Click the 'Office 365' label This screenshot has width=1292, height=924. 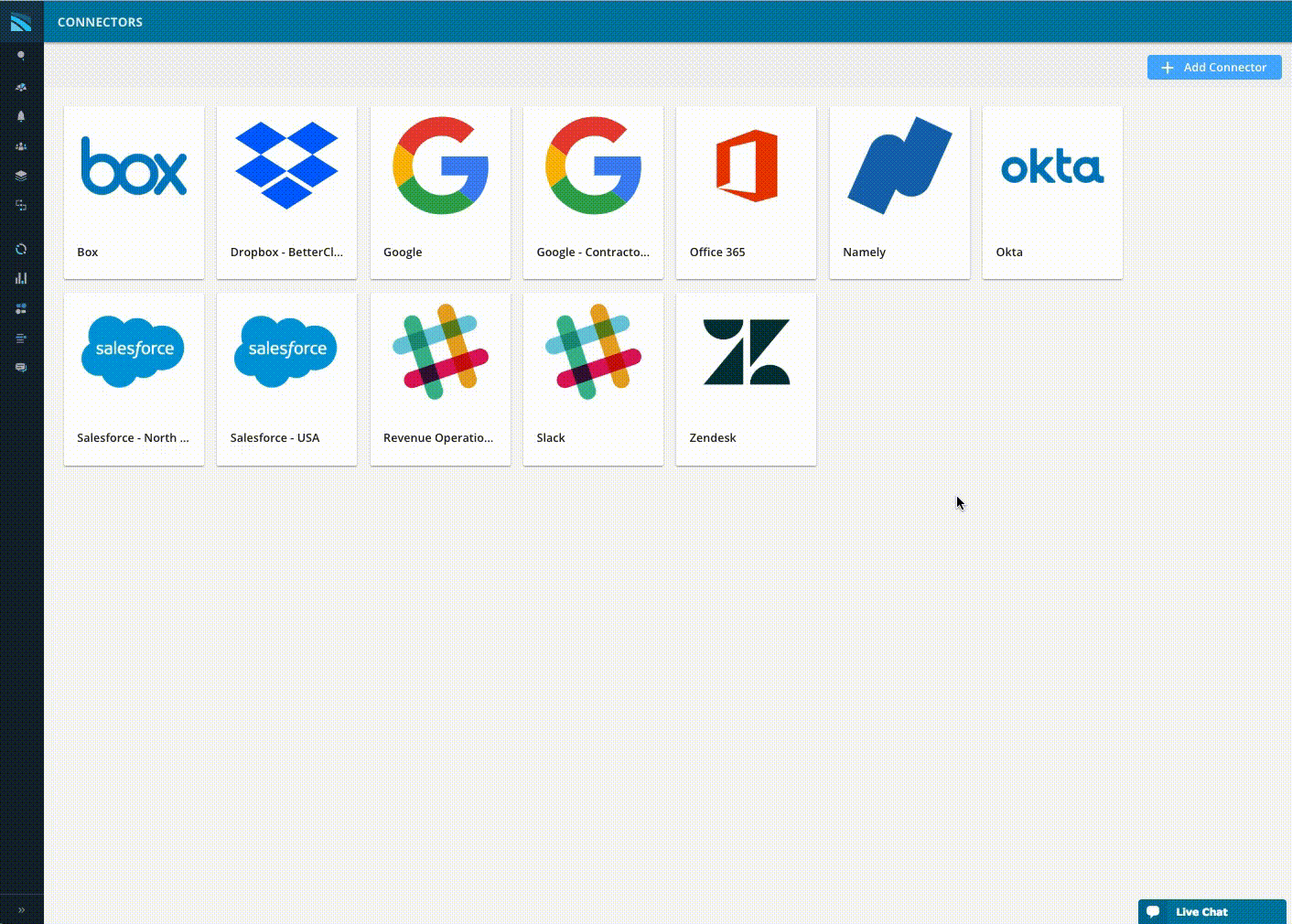tap(717, 252)
